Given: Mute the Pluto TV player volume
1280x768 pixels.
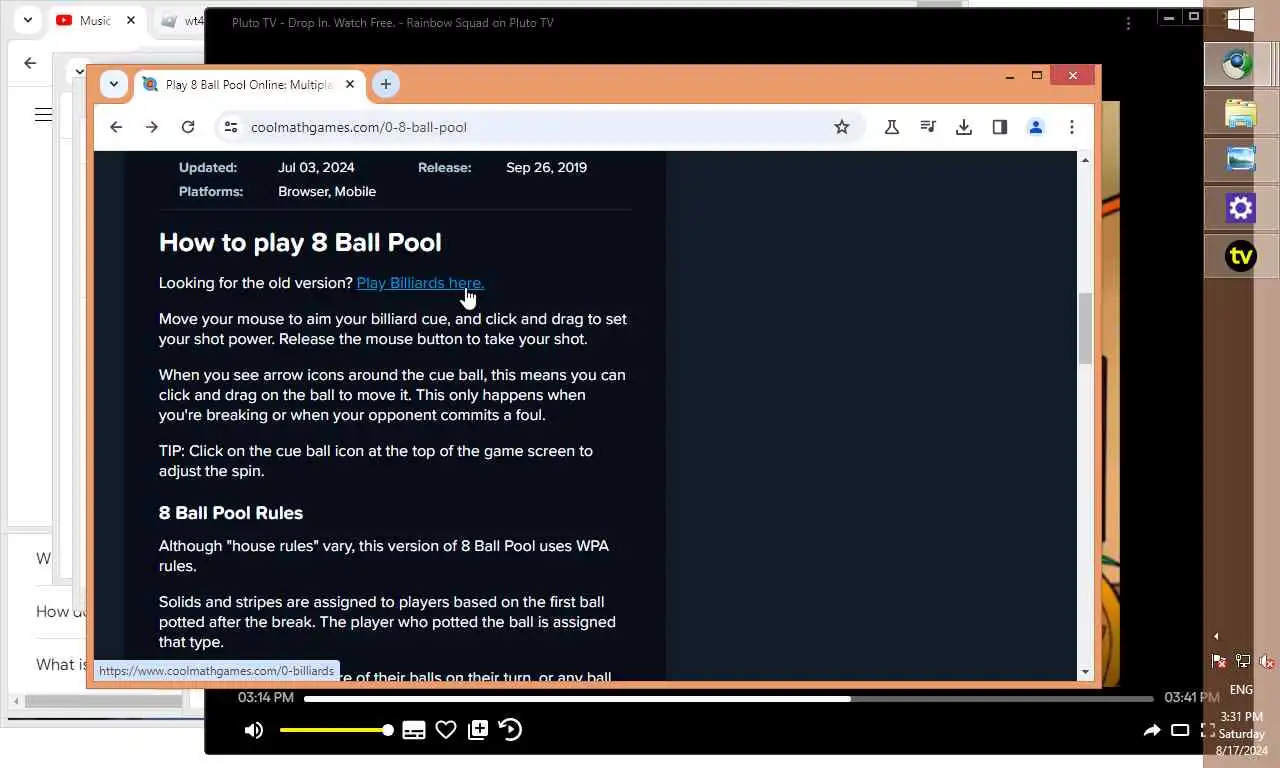Looking at the screenshot, I should click(254, 730).
